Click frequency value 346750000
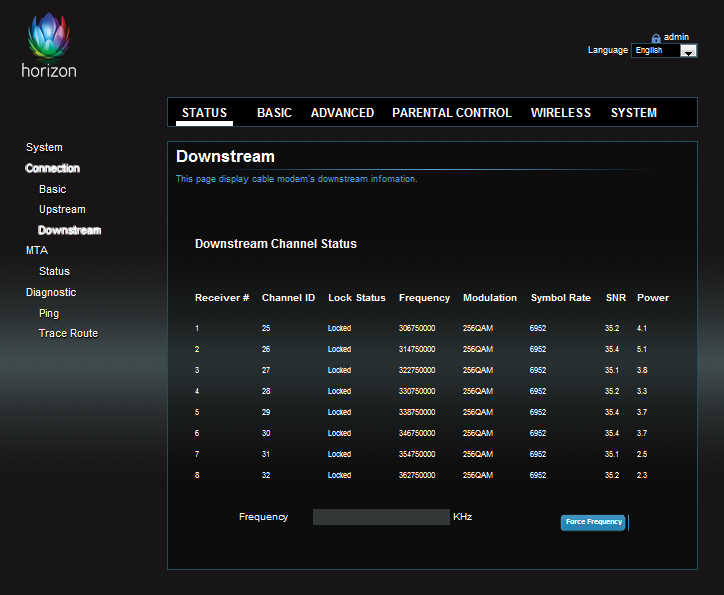 pyautogui.click(x=416, y=433)
